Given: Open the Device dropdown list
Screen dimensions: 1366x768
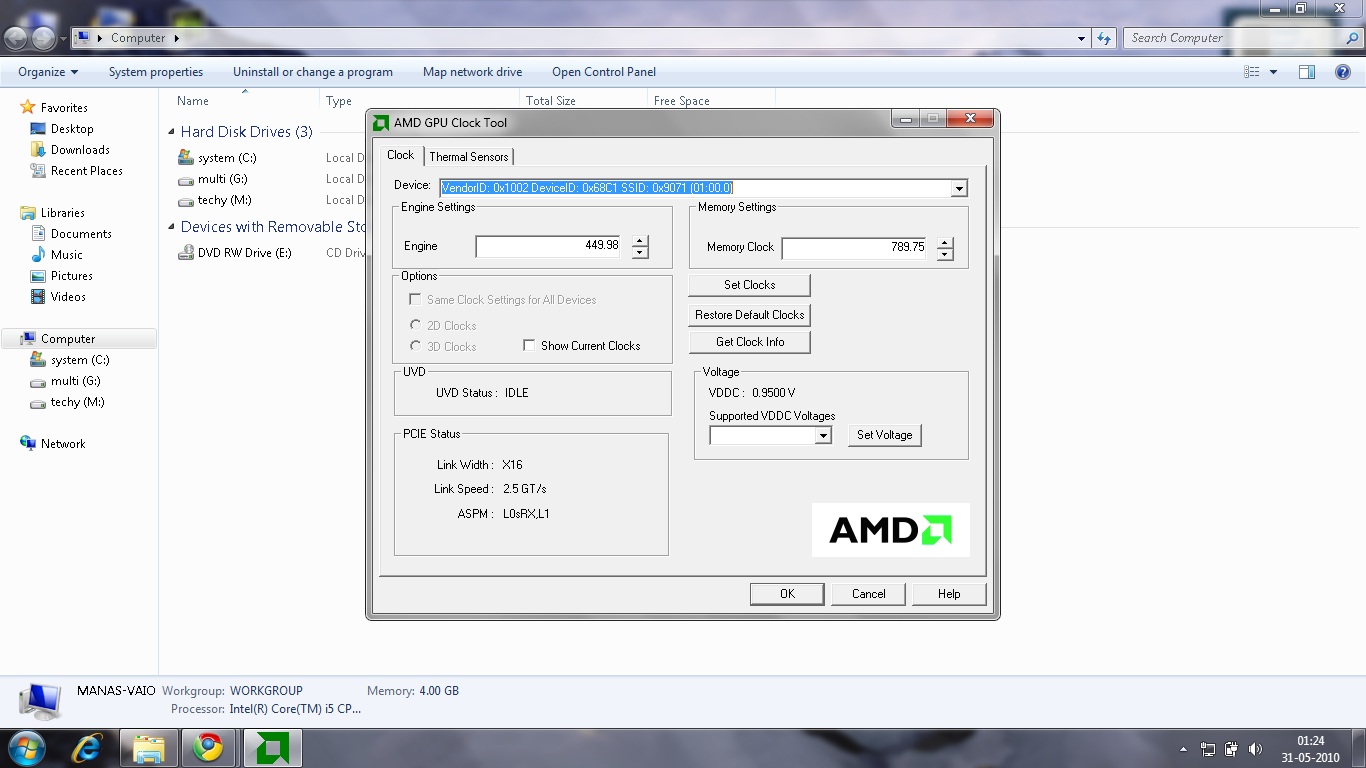Looking at the screenshot, I should pyautogui.click(x=959, y=188).
